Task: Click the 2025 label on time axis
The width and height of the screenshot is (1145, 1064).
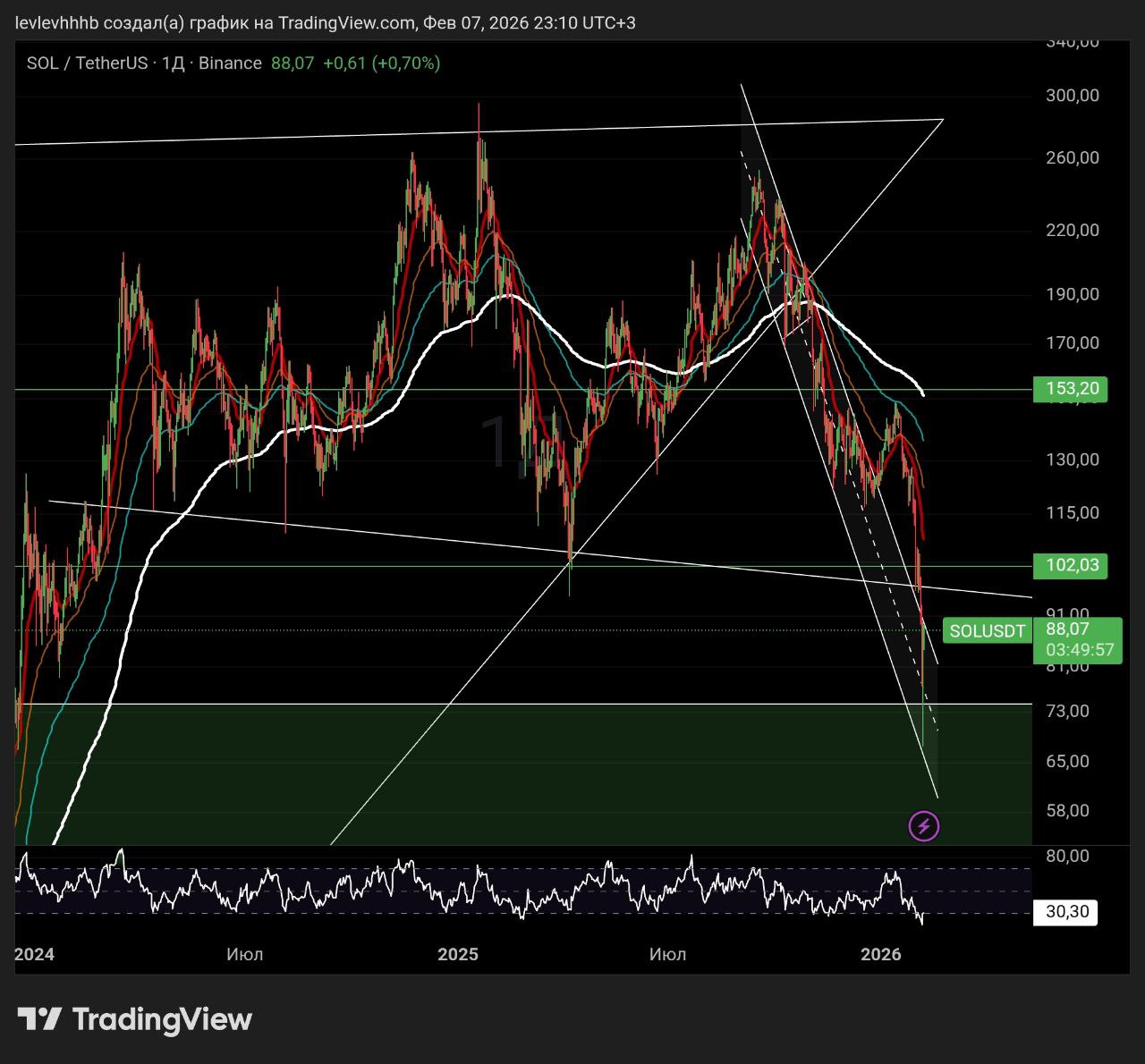Action: point(458,954)
